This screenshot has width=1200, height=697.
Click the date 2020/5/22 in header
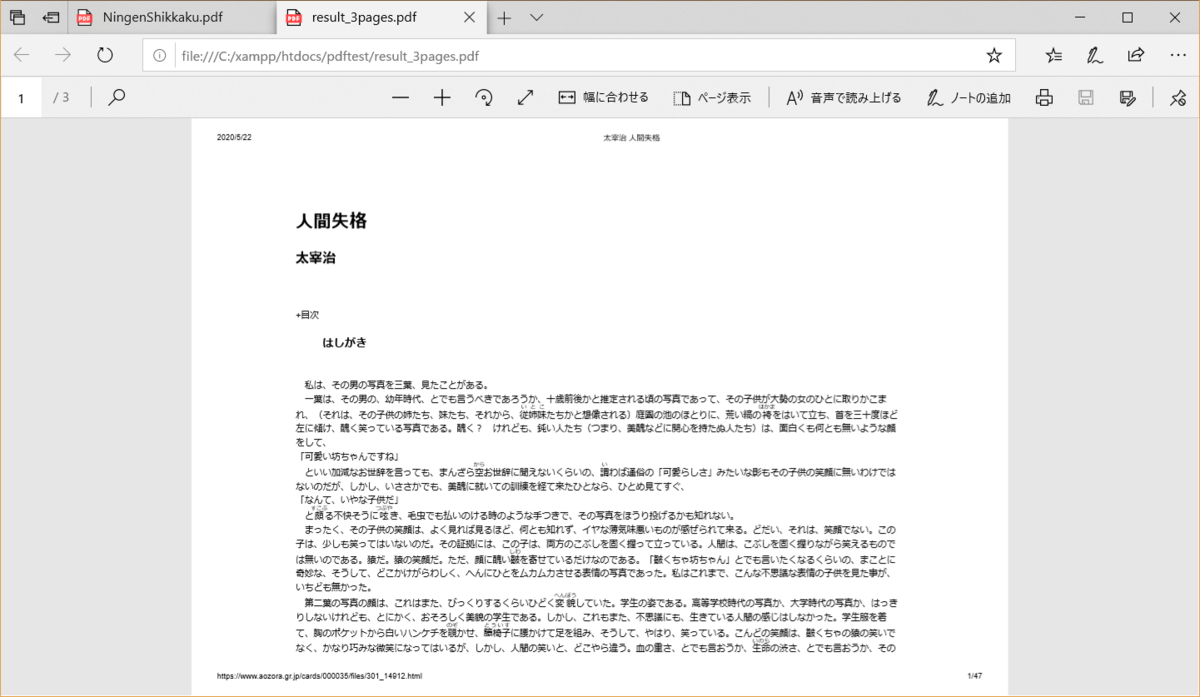(x=234, y=137)
